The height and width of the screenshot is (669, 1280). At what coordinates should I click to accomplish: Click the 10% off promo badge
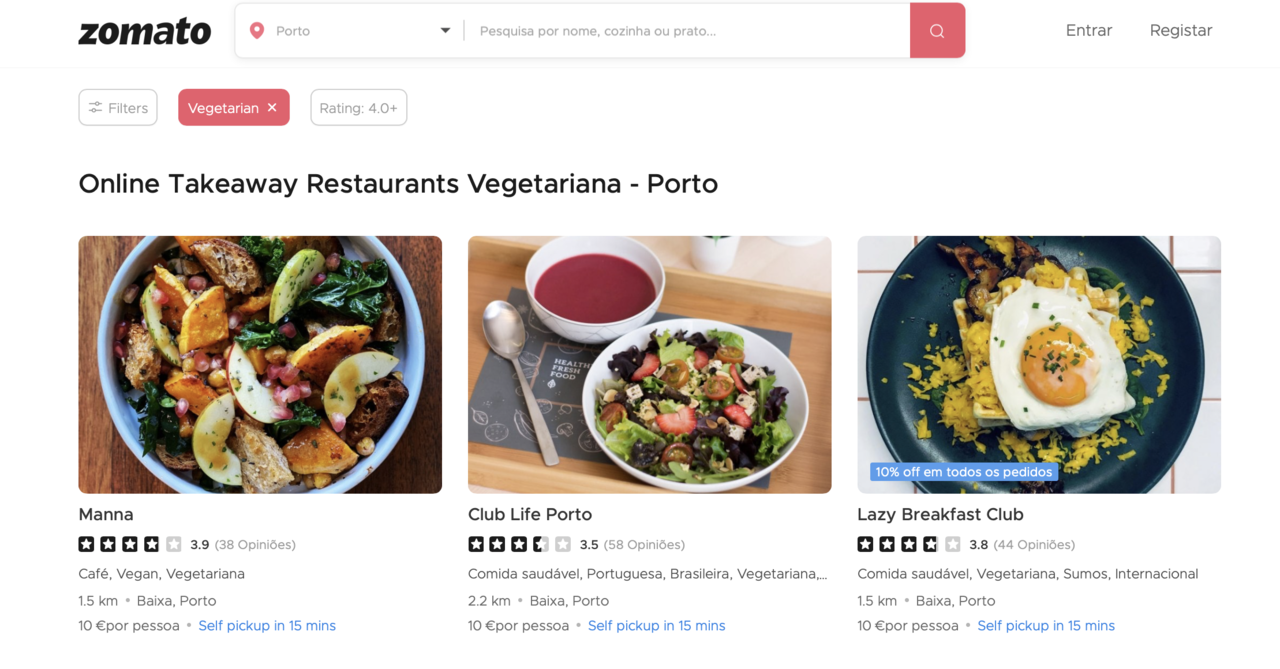pos(964,472)
